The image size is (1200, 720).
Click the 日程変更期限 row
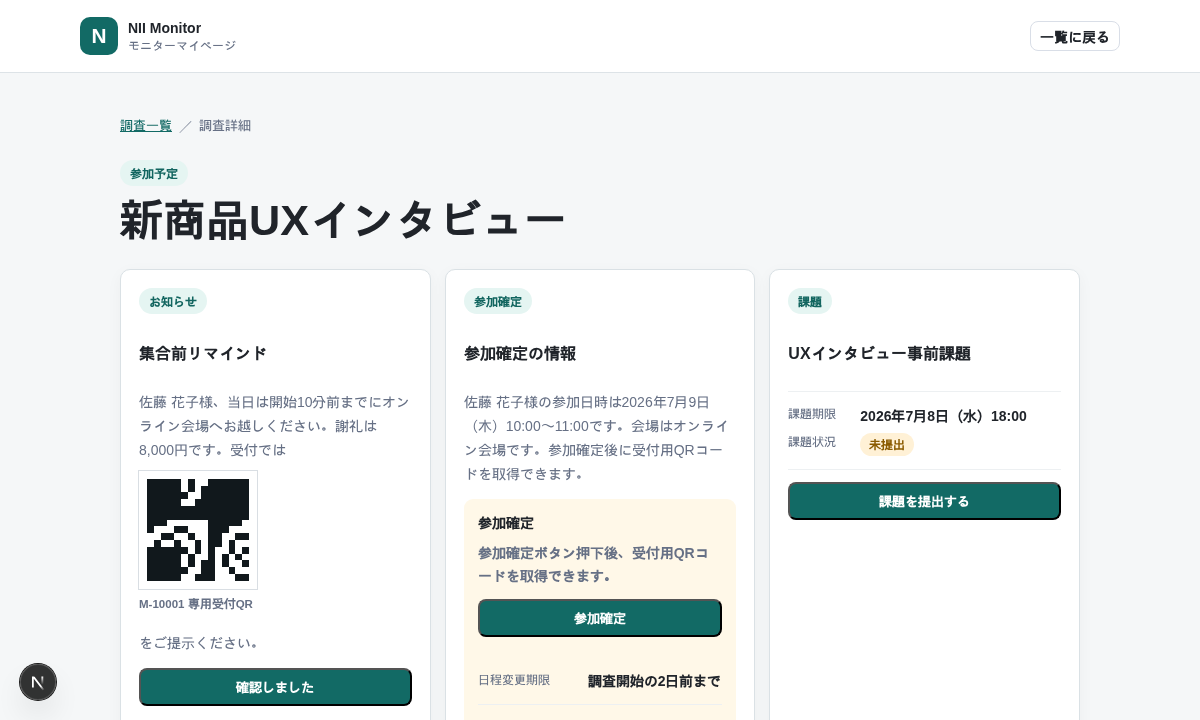(600, 680)
